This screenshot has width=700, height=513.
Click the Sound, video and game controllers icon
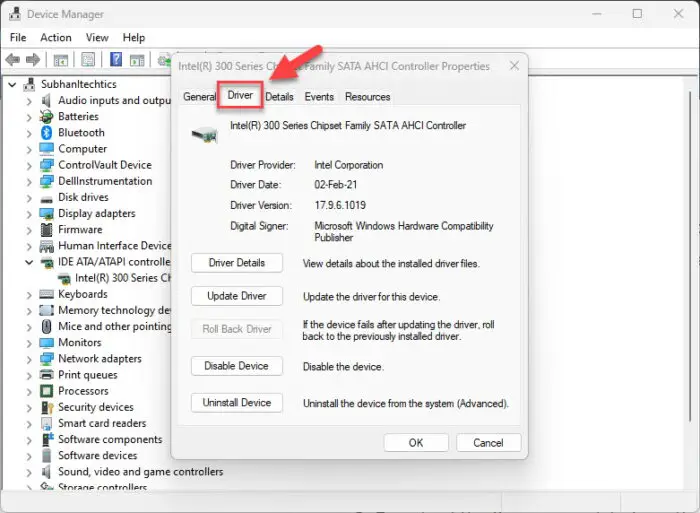[46, 471]
